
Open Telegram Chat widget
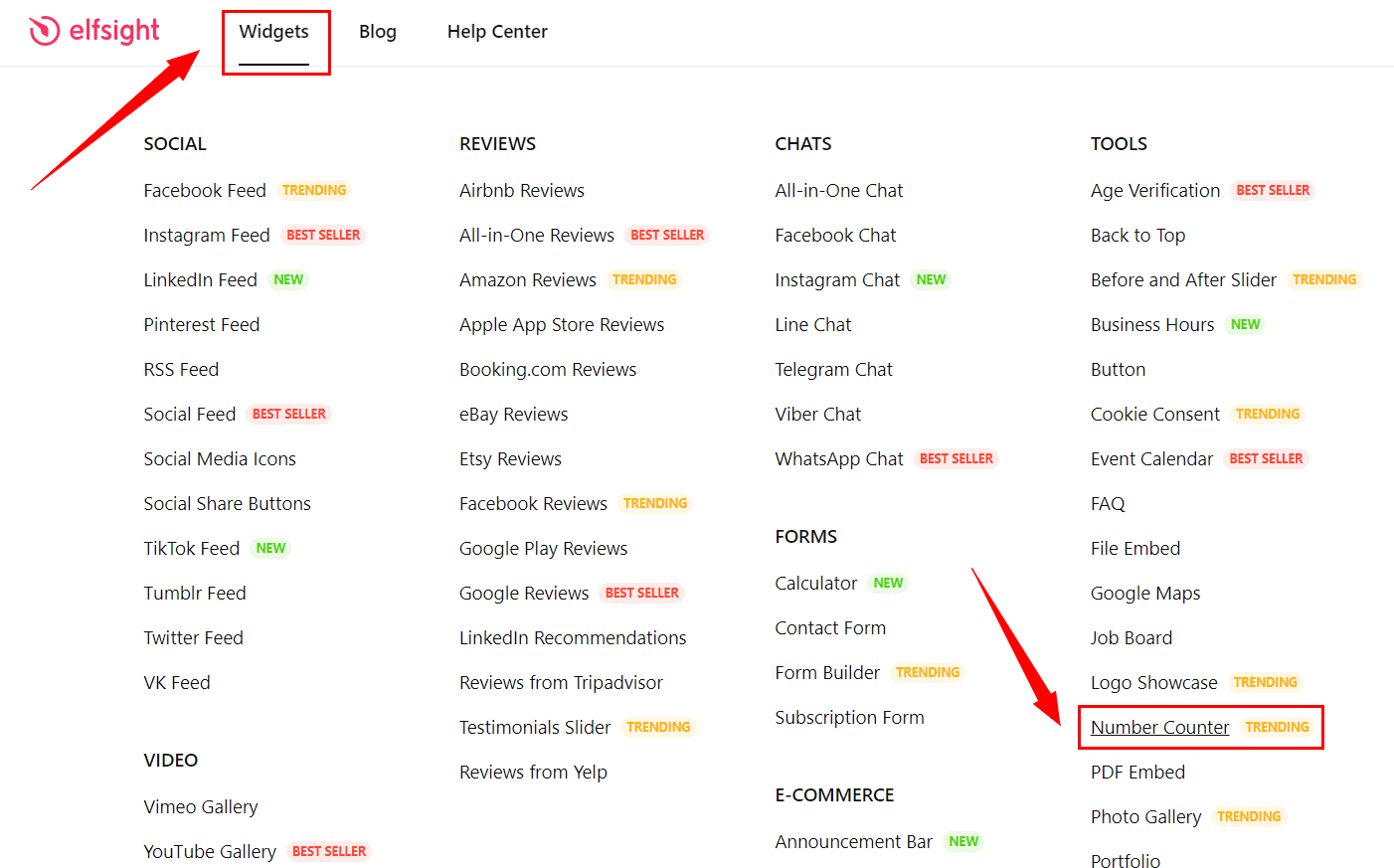coord(833,369)
